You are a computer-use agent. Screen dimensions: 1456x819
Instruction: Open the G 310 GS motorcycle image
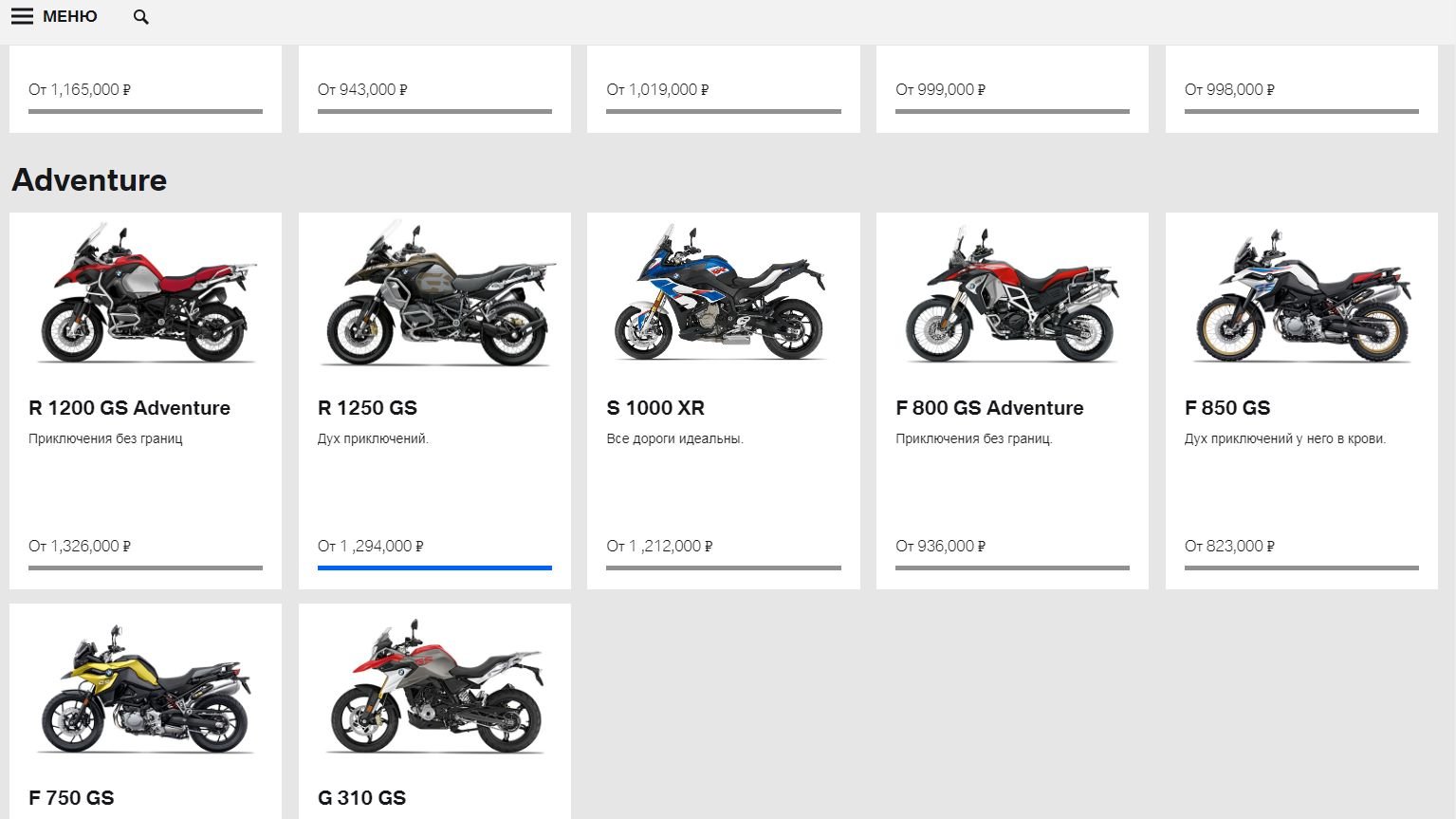point(435,690)
